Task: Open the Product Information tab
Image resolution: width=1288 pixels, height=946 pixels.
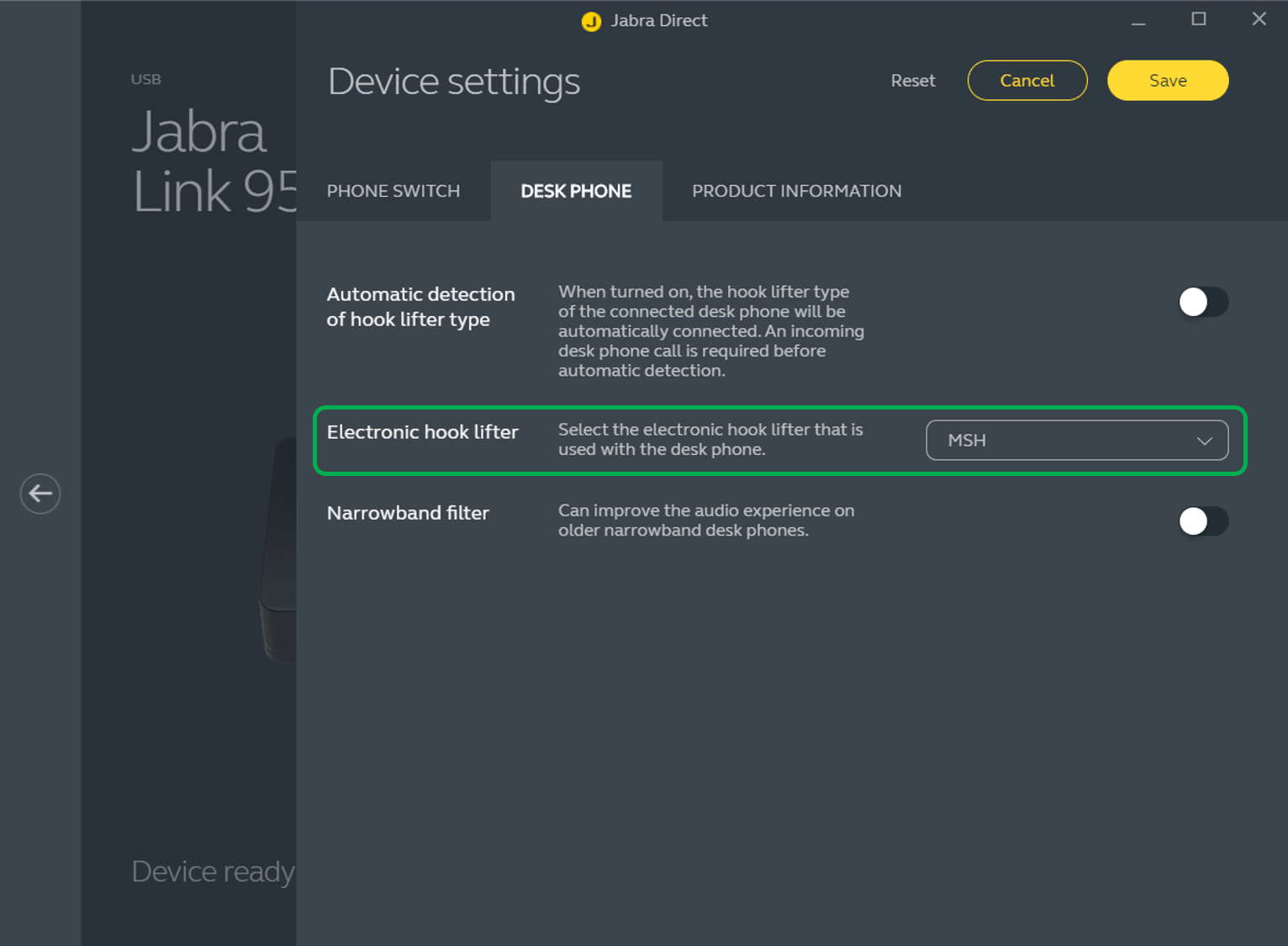Action: click(x=796, y=191)
